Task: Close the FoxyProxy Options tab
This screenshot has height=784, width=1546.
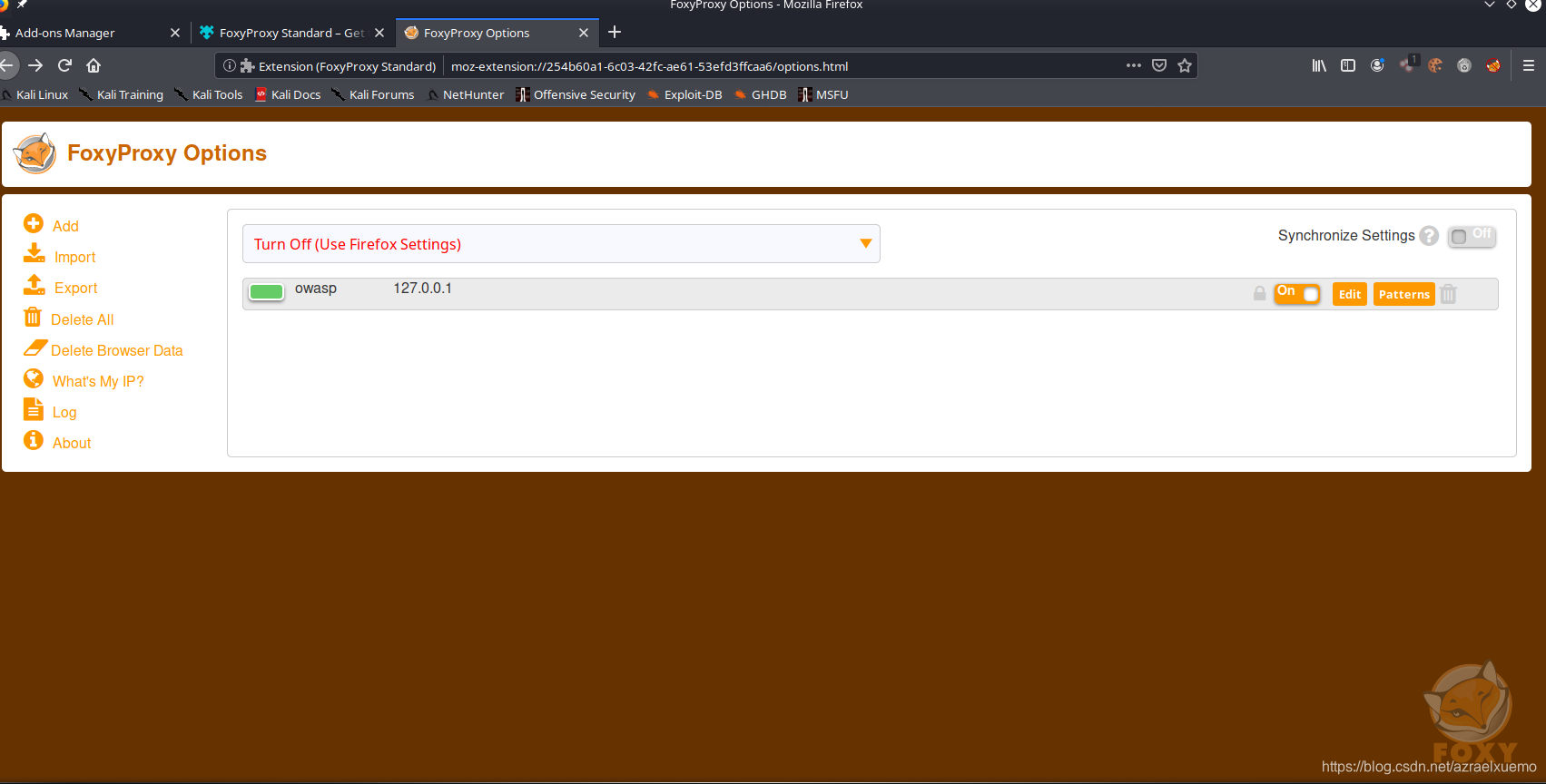Action: coord(584,33)
